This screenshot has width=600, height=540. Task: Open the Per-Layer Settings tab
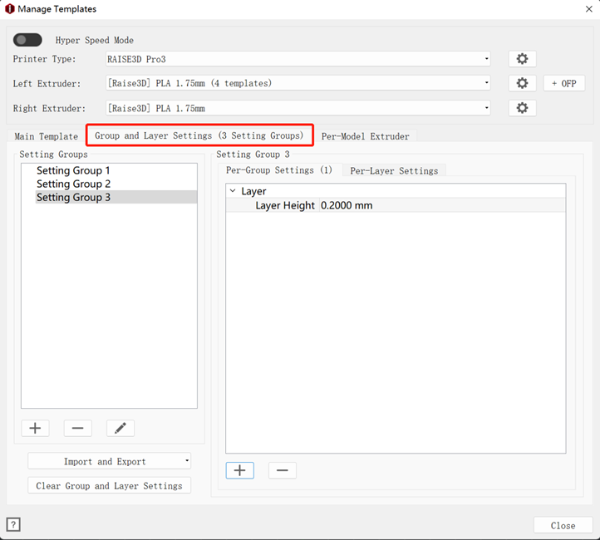pyautogui.click(x=394, y=171)
